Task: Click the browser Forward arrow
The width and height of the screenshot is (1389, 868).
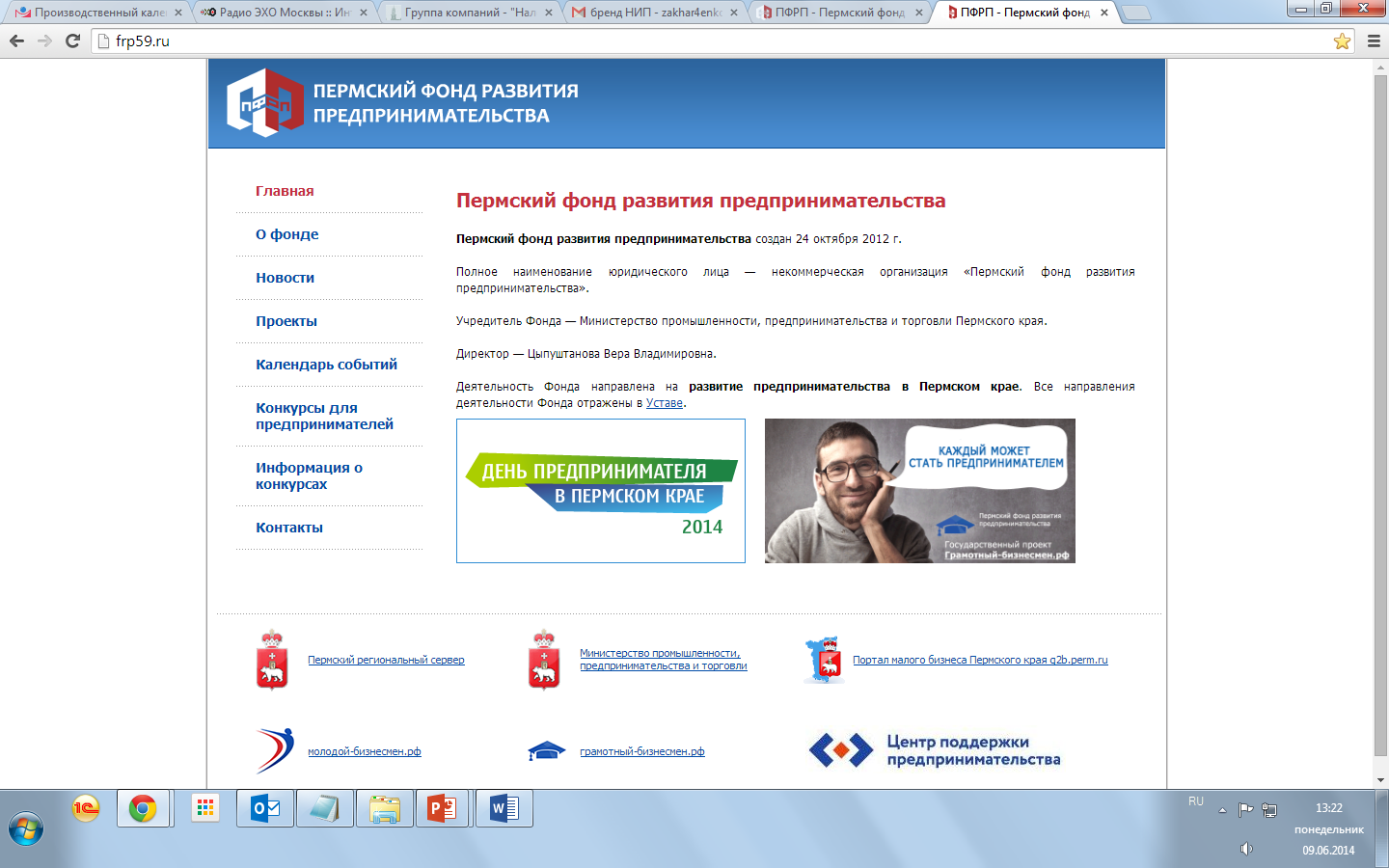Action: pos(44,41)
